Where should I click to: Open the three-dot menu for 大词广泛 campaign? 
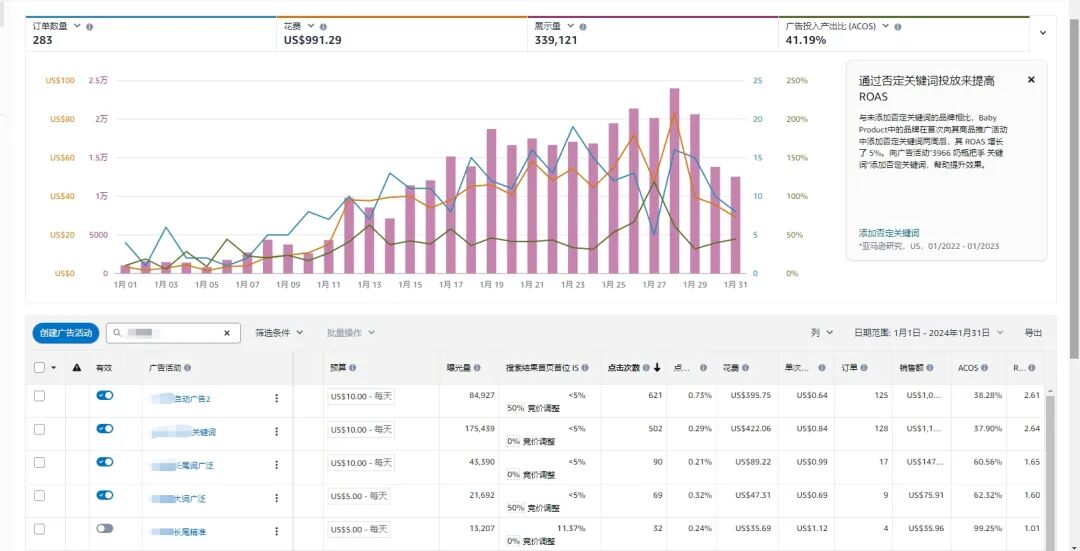[x=276, y=498]
